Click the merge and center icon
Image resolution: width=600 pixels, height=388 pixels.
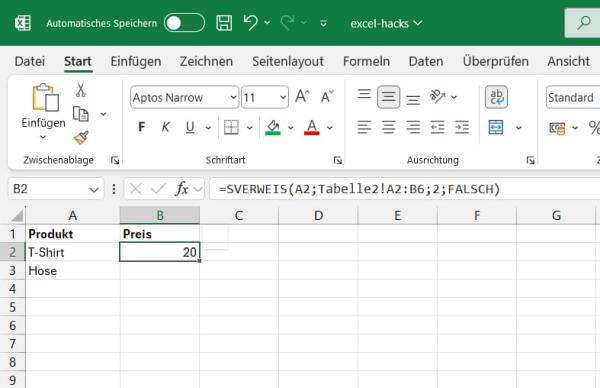click(x=496, y=127)
